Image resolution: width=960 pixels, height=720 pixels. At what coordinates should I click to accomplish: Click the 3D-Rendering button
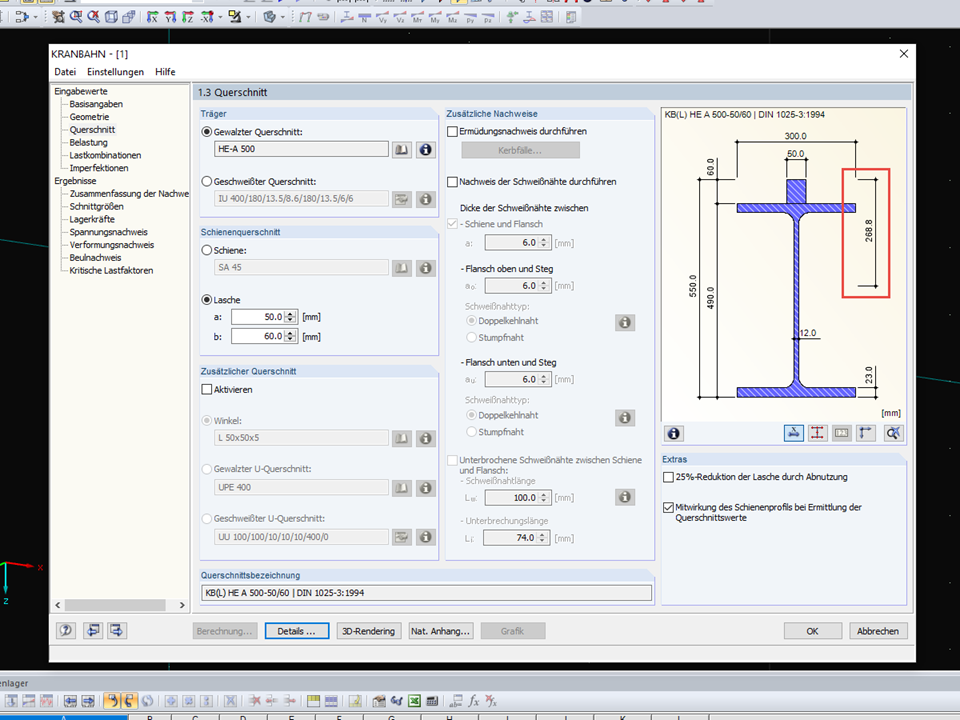pyautogui.click(x=368, y=631)
